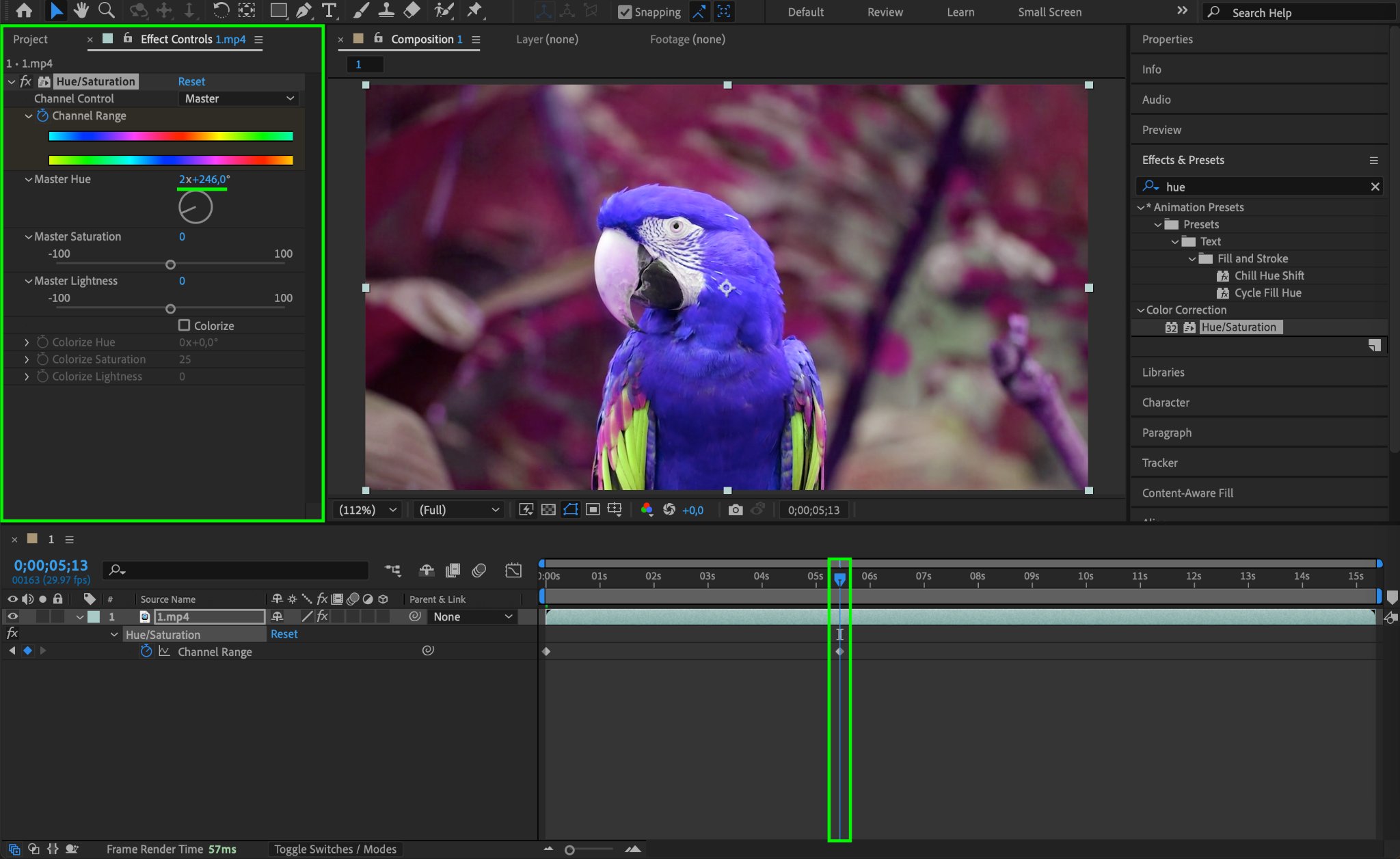This screenshot has width=1400, height=859.
Task: Select the Type tool
Action: point(329,10)
